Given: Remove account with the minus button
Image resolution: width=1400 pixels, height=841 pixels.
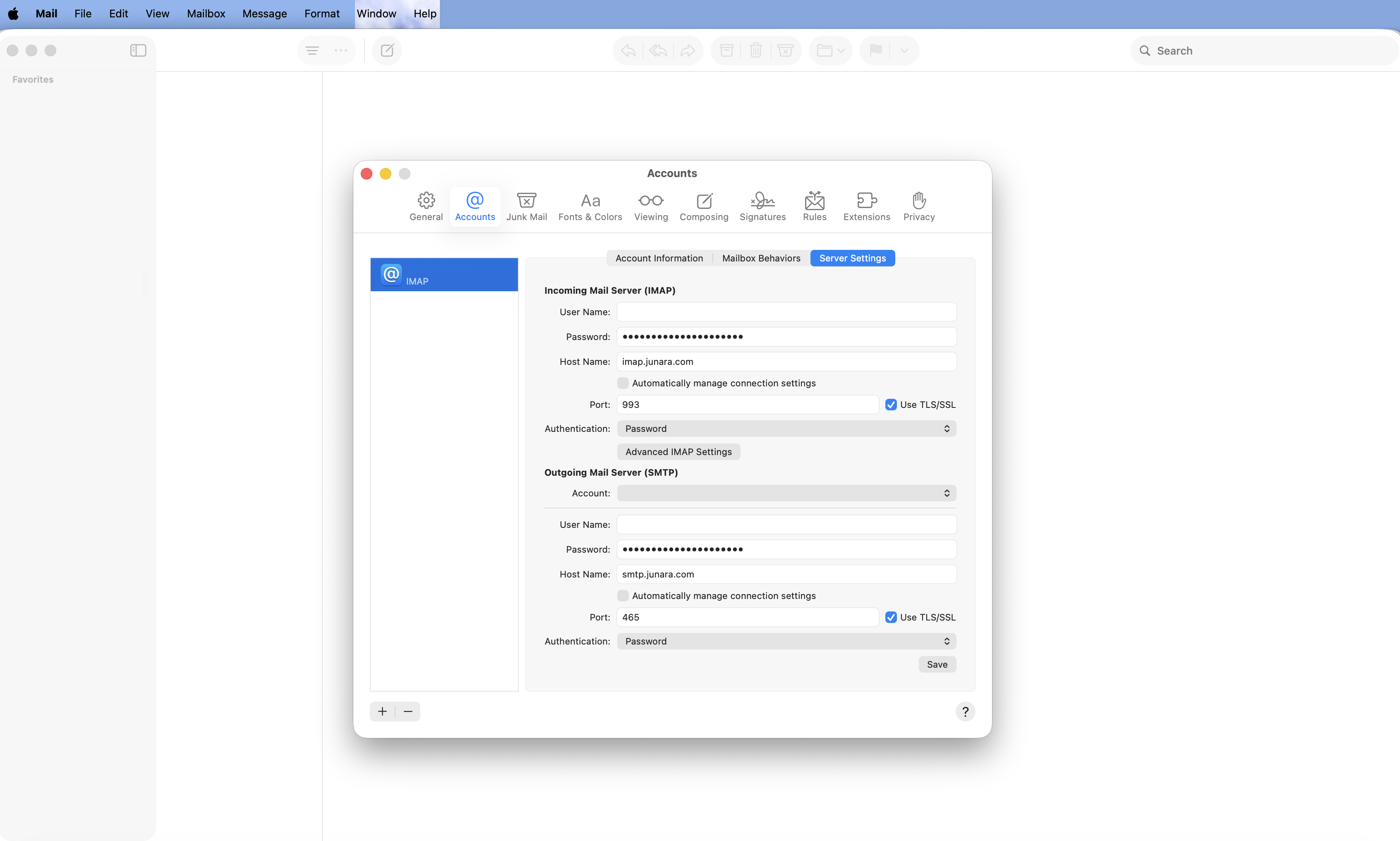Looking at the screenshot, I should coord(408,711).
